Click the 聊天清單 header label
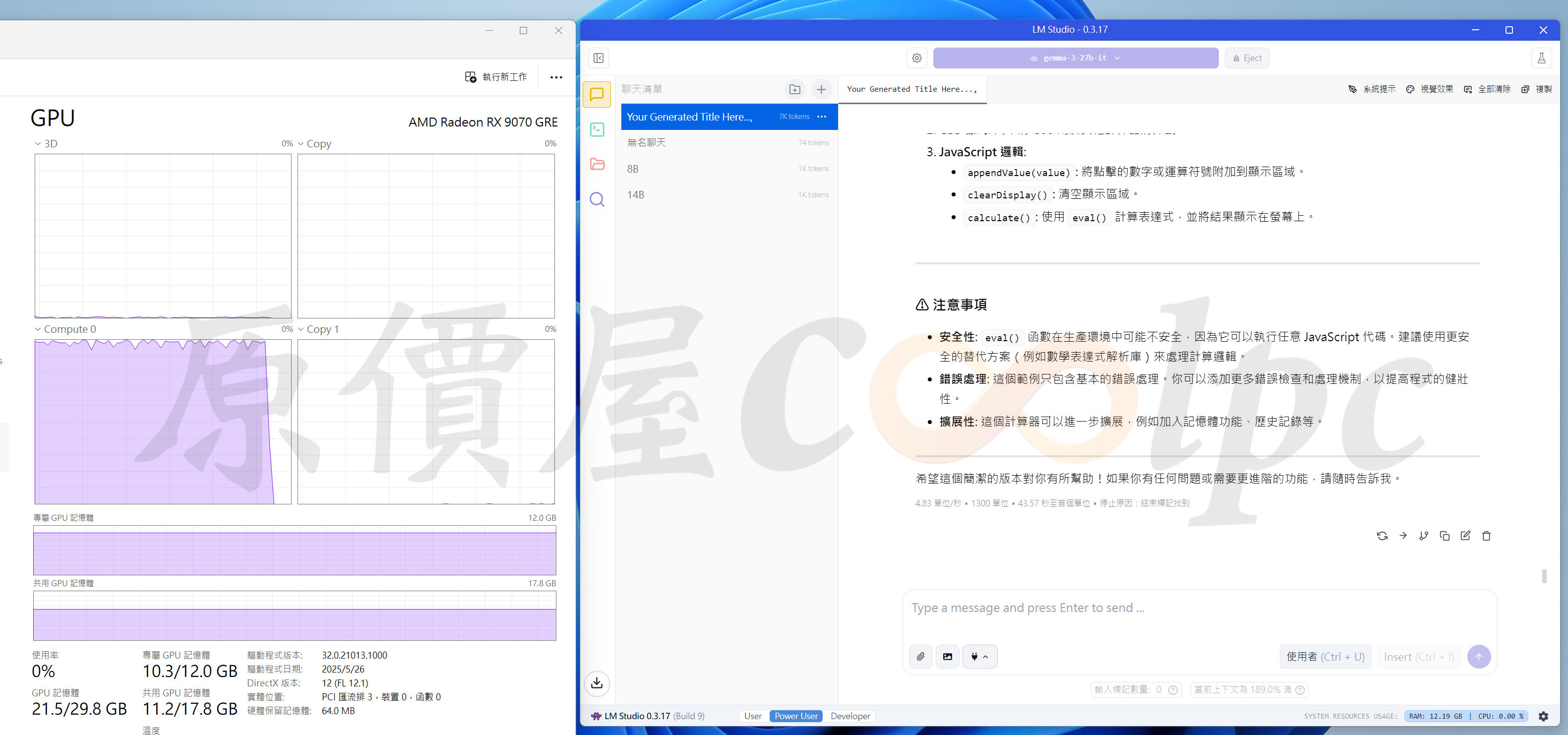The height and width of the screenshot is (735, 1568). (642, 89)
